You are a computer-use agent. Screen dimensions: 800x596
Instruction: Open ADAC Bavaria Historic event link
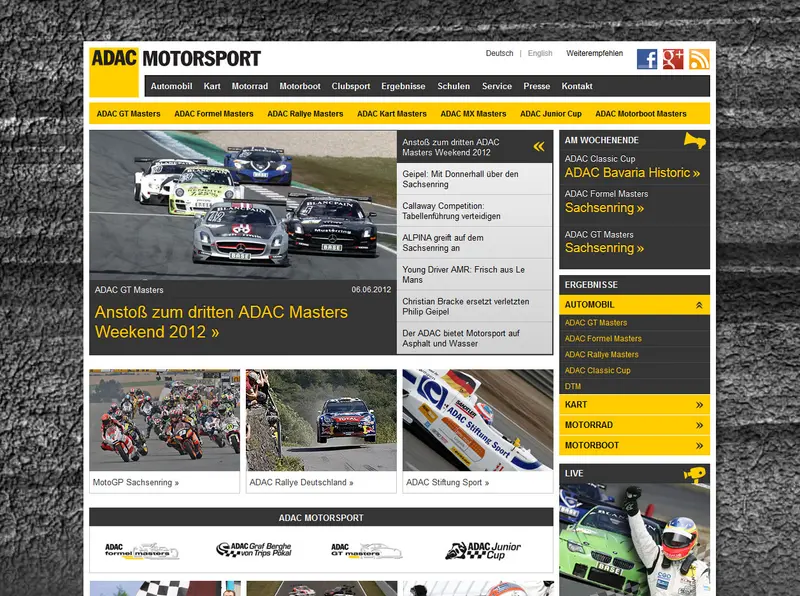click(x=632, y=173)
